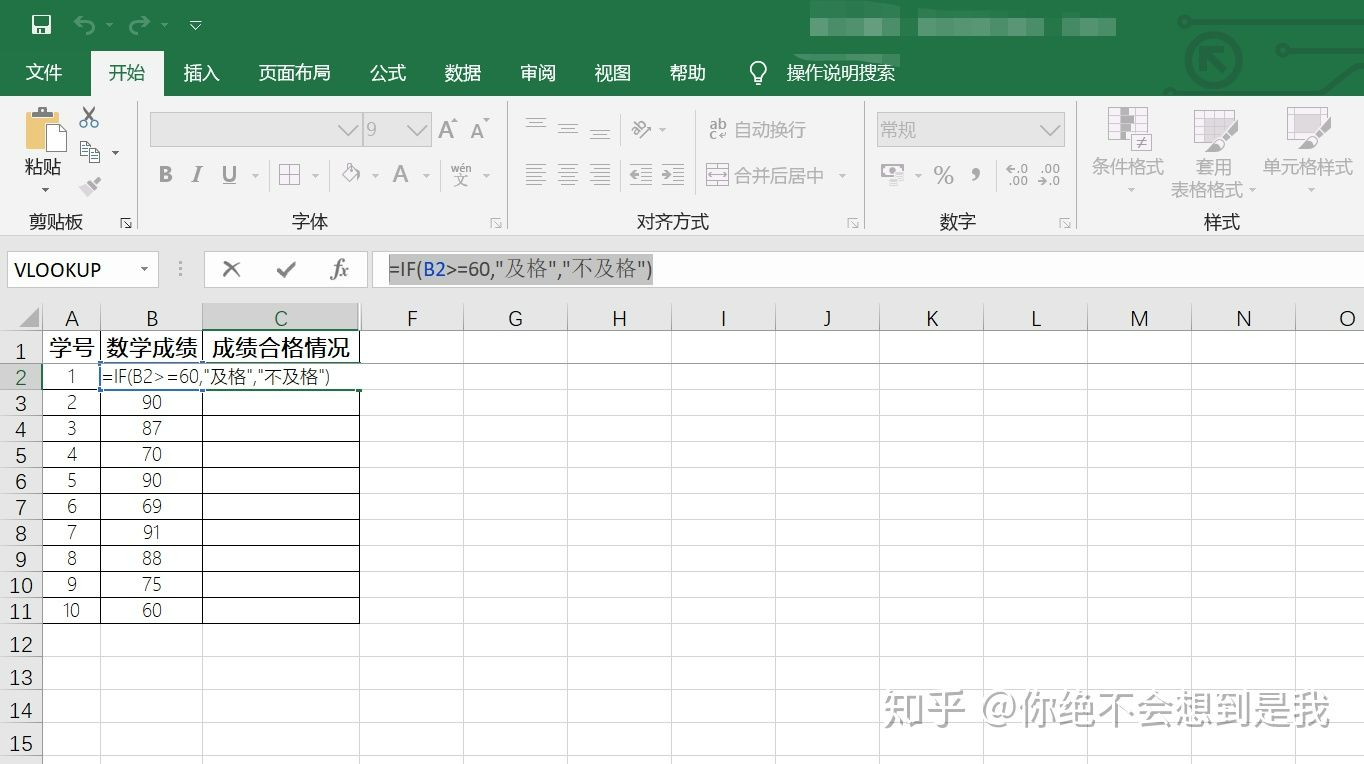Select Align Left icon
Screen dimensions: 1364x764
536,175
